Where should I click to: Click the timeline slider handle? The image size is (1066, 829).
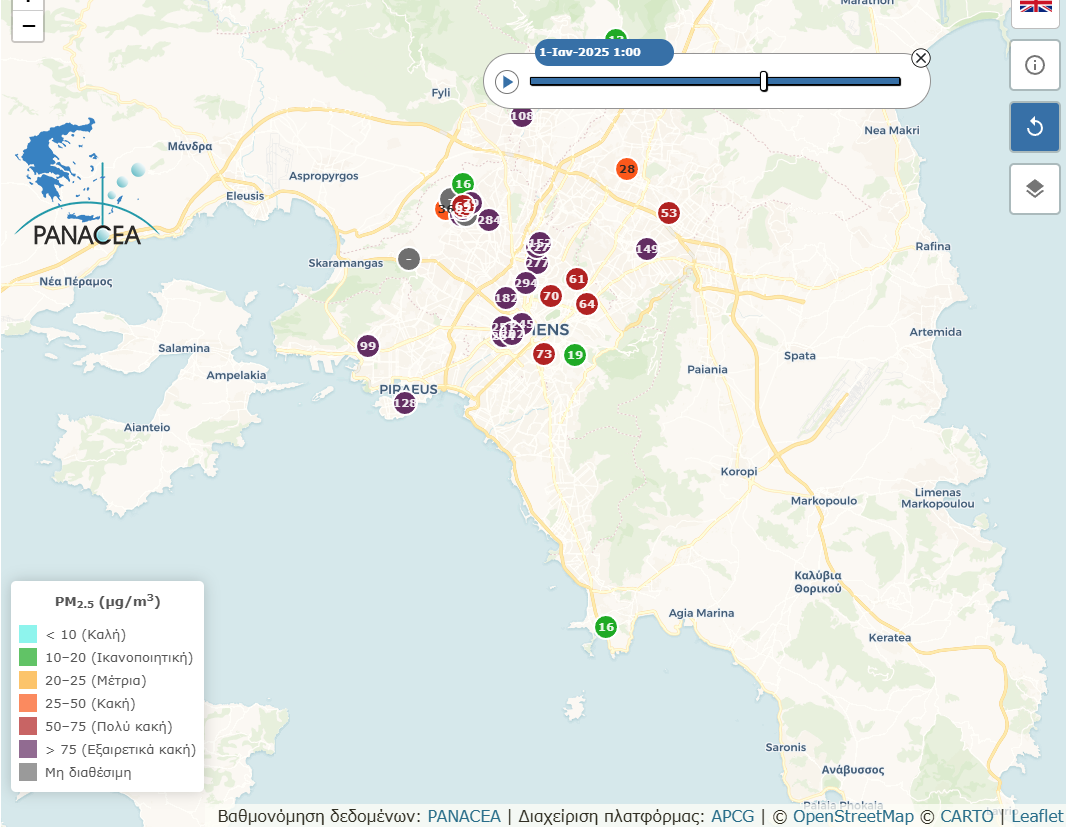pos(764,82)
